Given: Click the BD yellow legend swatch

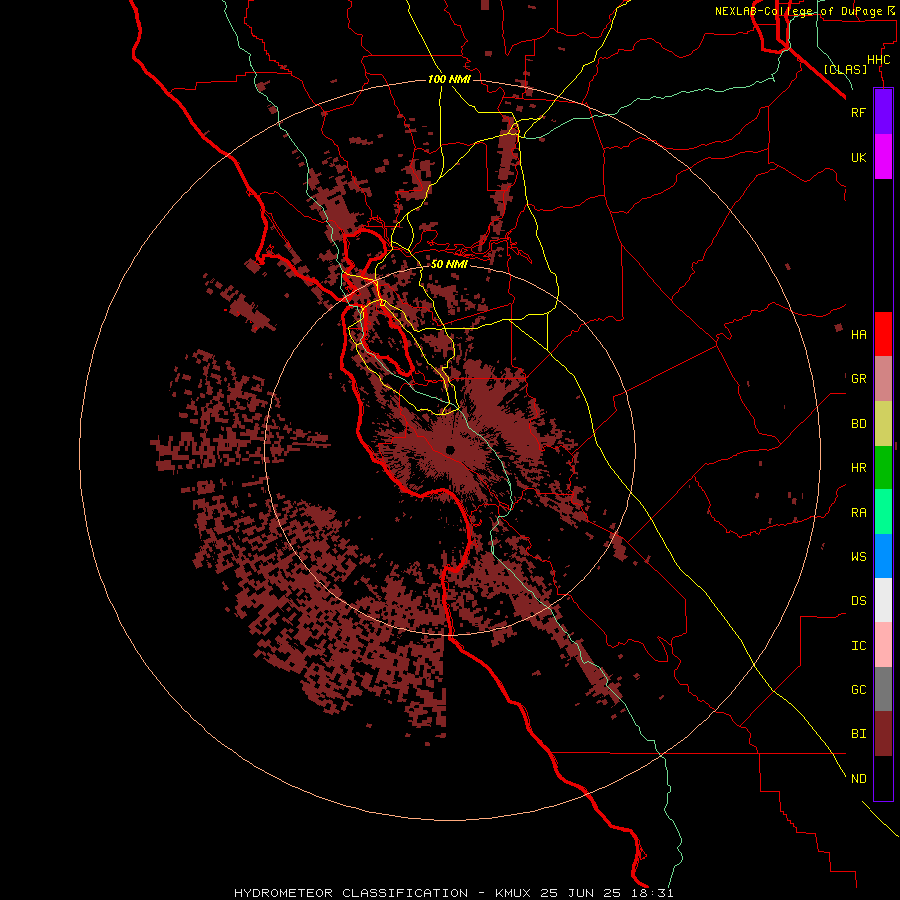Looking at the screenshot, I should click(883, 424).
